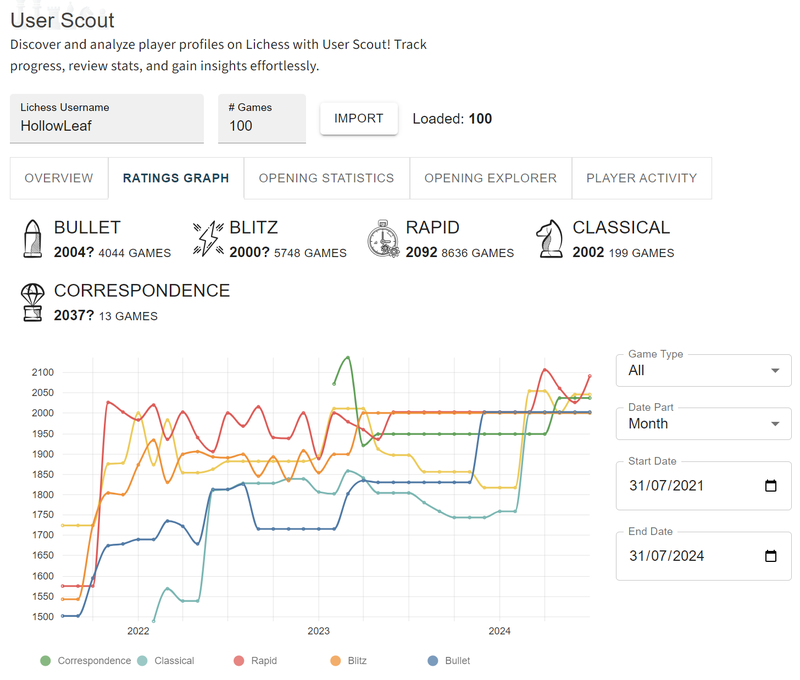Open the Opening Statistics tab
This screenshot has height=680, width=800.
click(x=326, y=178)
